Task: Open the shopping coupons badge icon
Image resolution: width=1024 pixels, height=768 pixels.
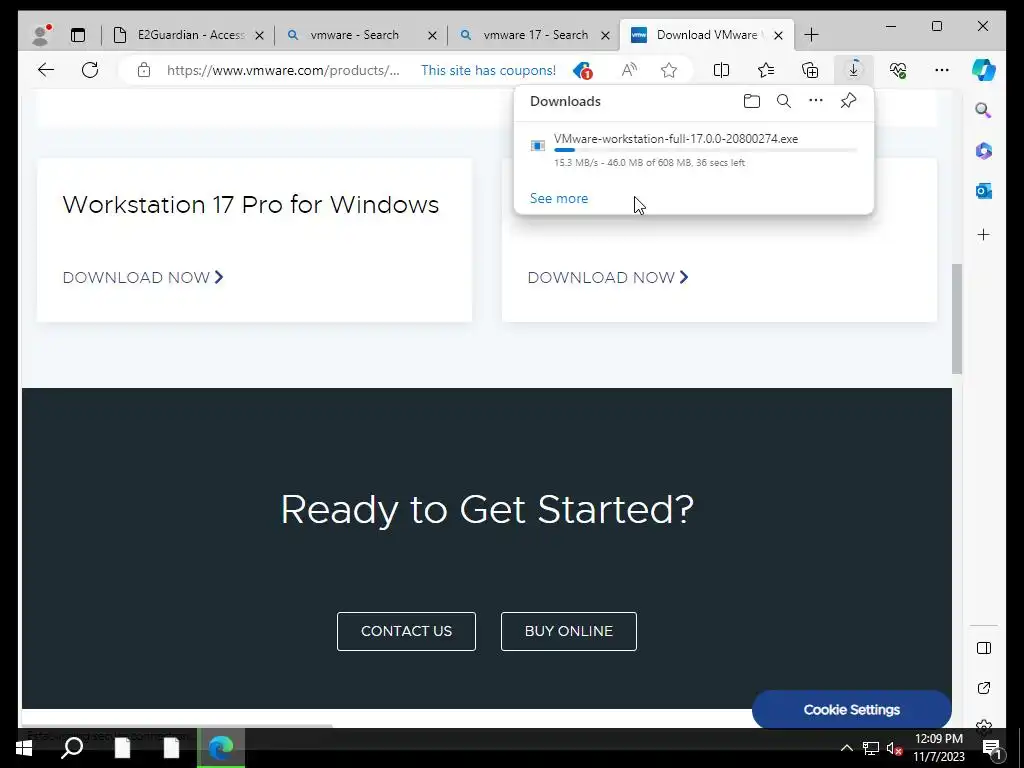Action: 582,70
